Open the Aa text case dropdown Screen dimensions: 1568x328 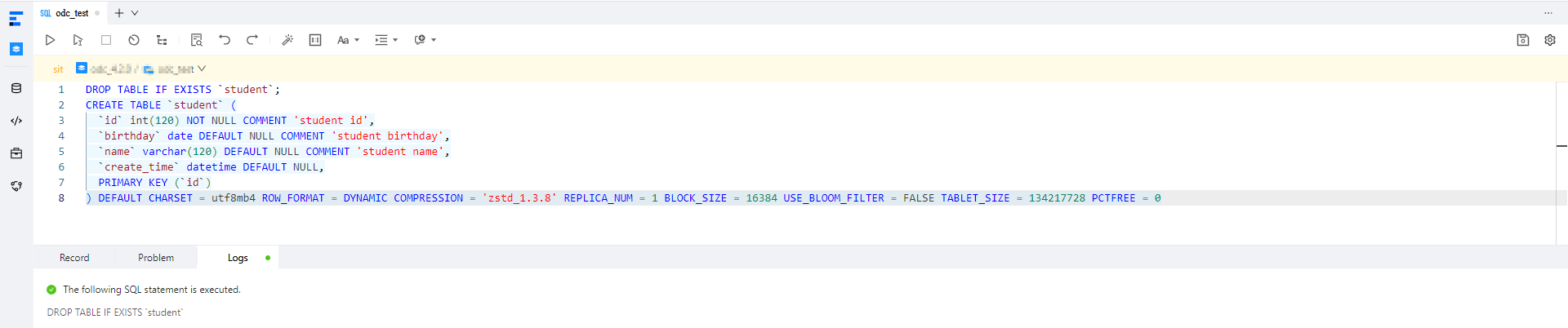coord(348,40)
